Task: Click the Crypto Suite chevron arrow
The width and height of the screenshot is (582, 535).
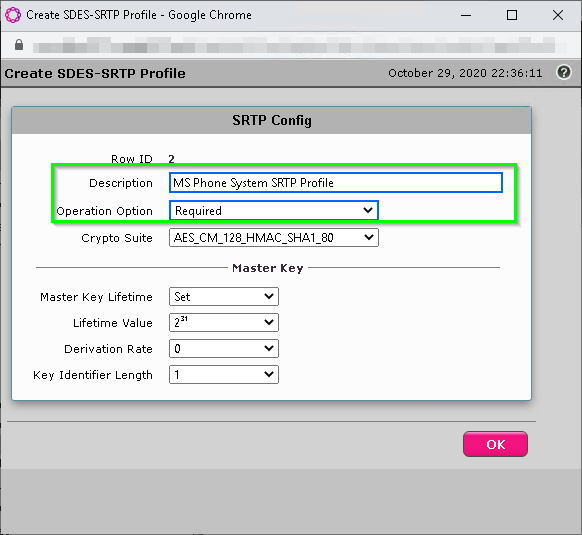Action: pyautogui.click(x=369, y=237)
